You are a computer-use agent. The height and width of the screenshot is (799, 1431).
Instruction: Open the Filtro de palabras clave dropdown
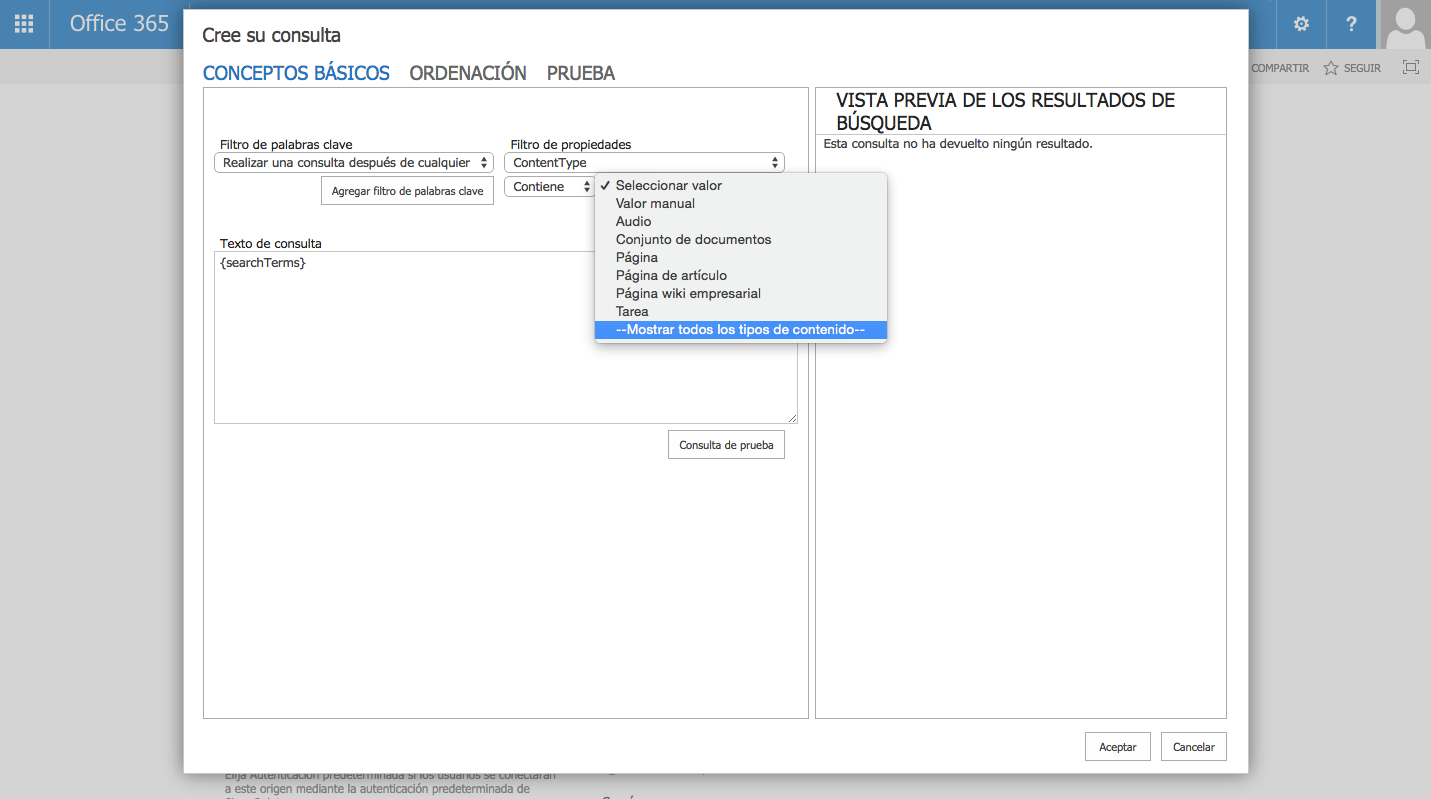(353, 162)
